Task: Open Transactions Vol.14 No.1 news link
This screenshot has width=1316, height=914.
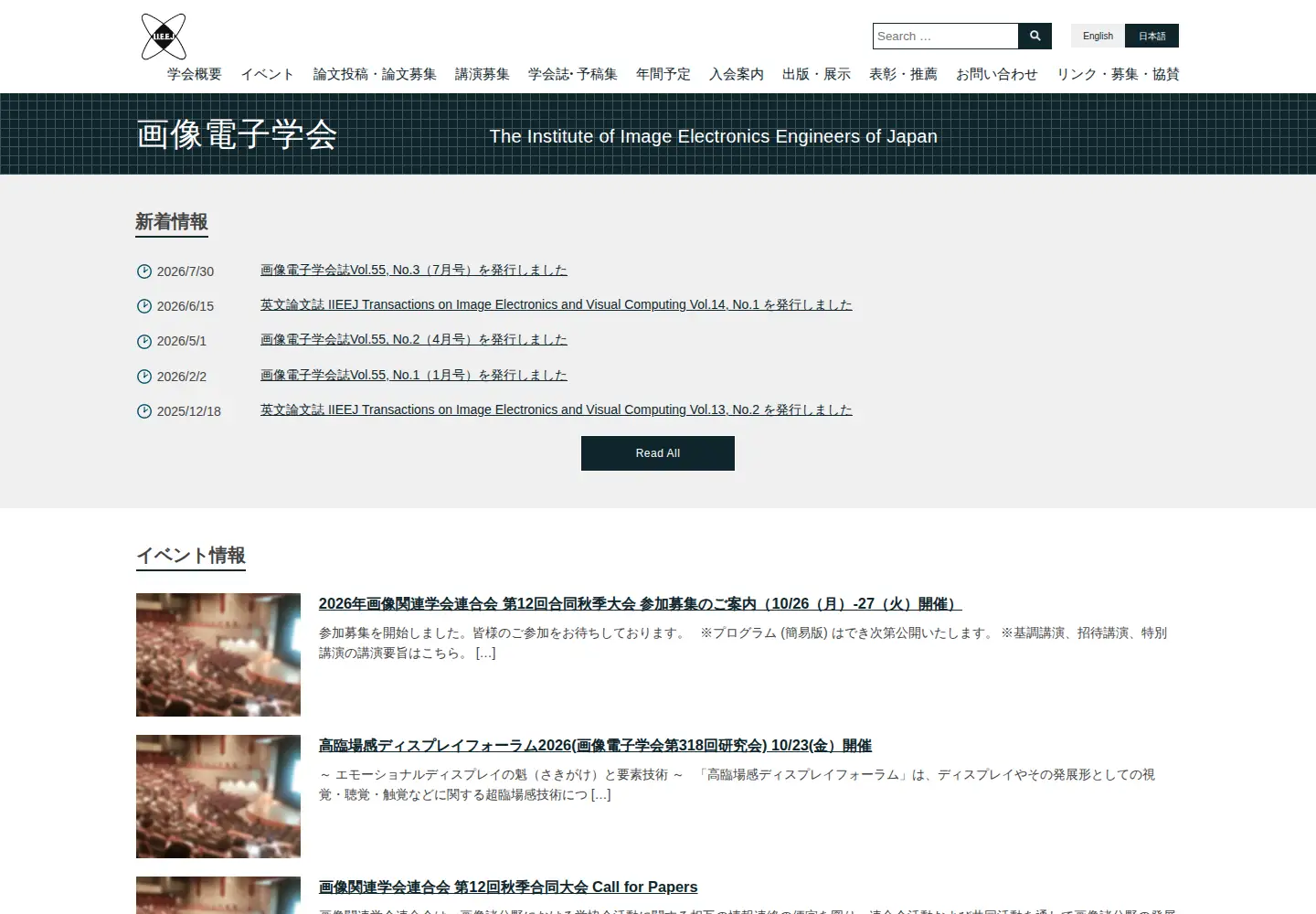Action: [557, 304]
